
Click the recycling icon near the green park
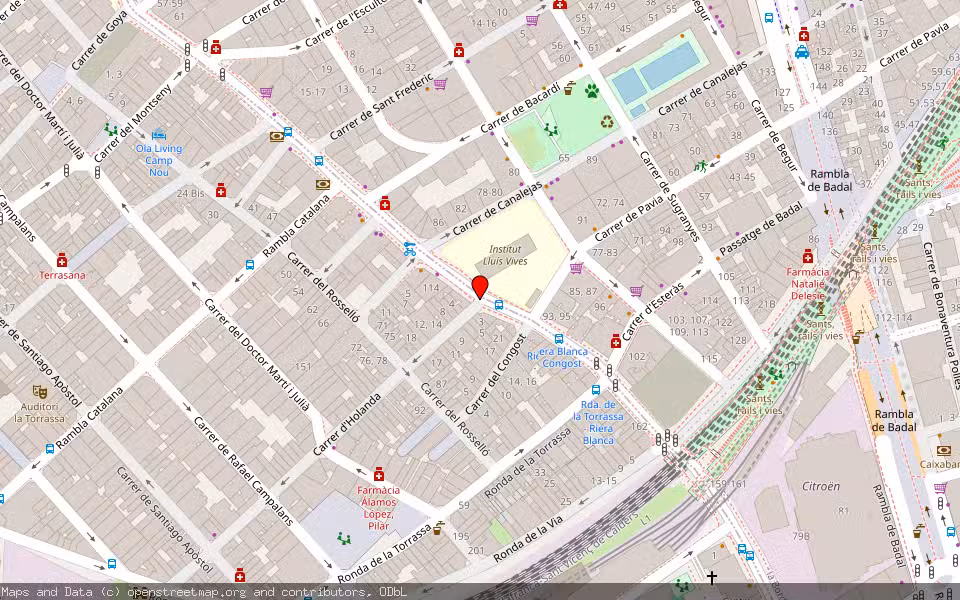pos(607,122)
